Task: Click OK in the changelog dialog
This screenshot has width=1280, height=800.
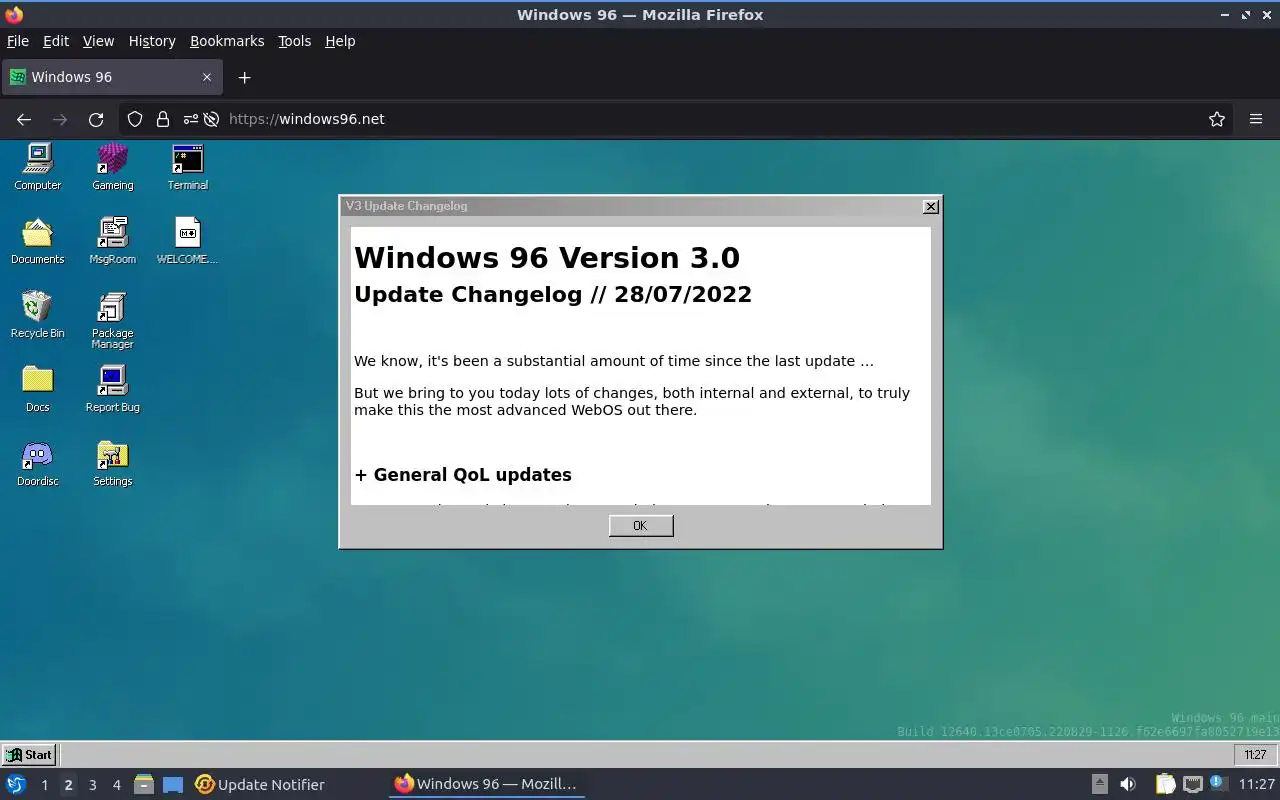Action: (641, 526)
